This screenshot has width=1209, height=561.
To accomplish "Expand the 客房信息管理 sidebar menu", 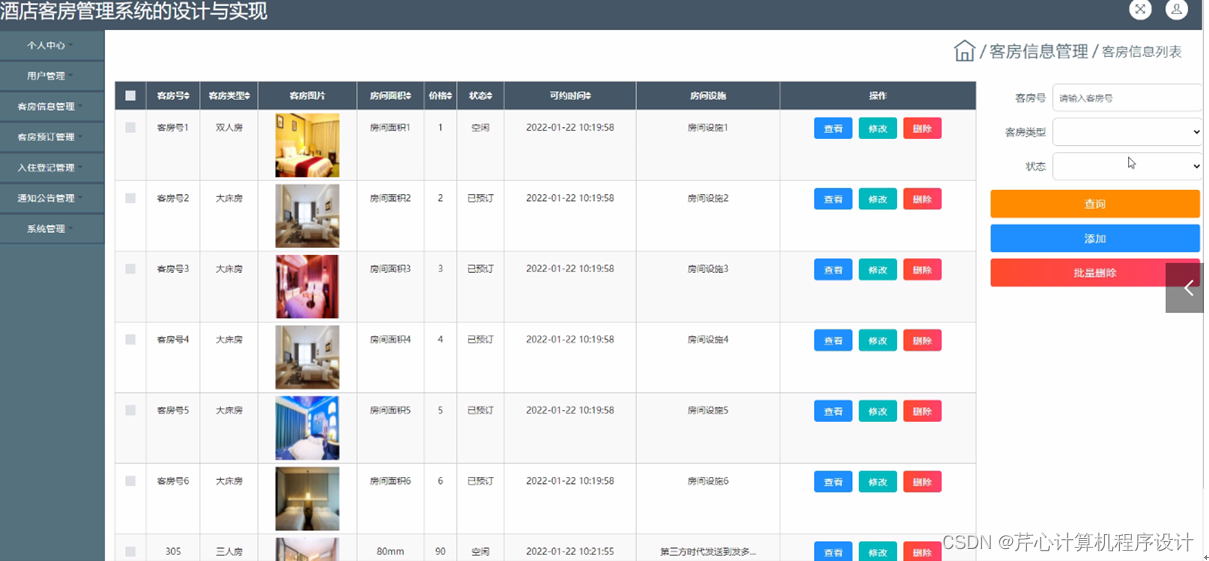I will point(51,106).
